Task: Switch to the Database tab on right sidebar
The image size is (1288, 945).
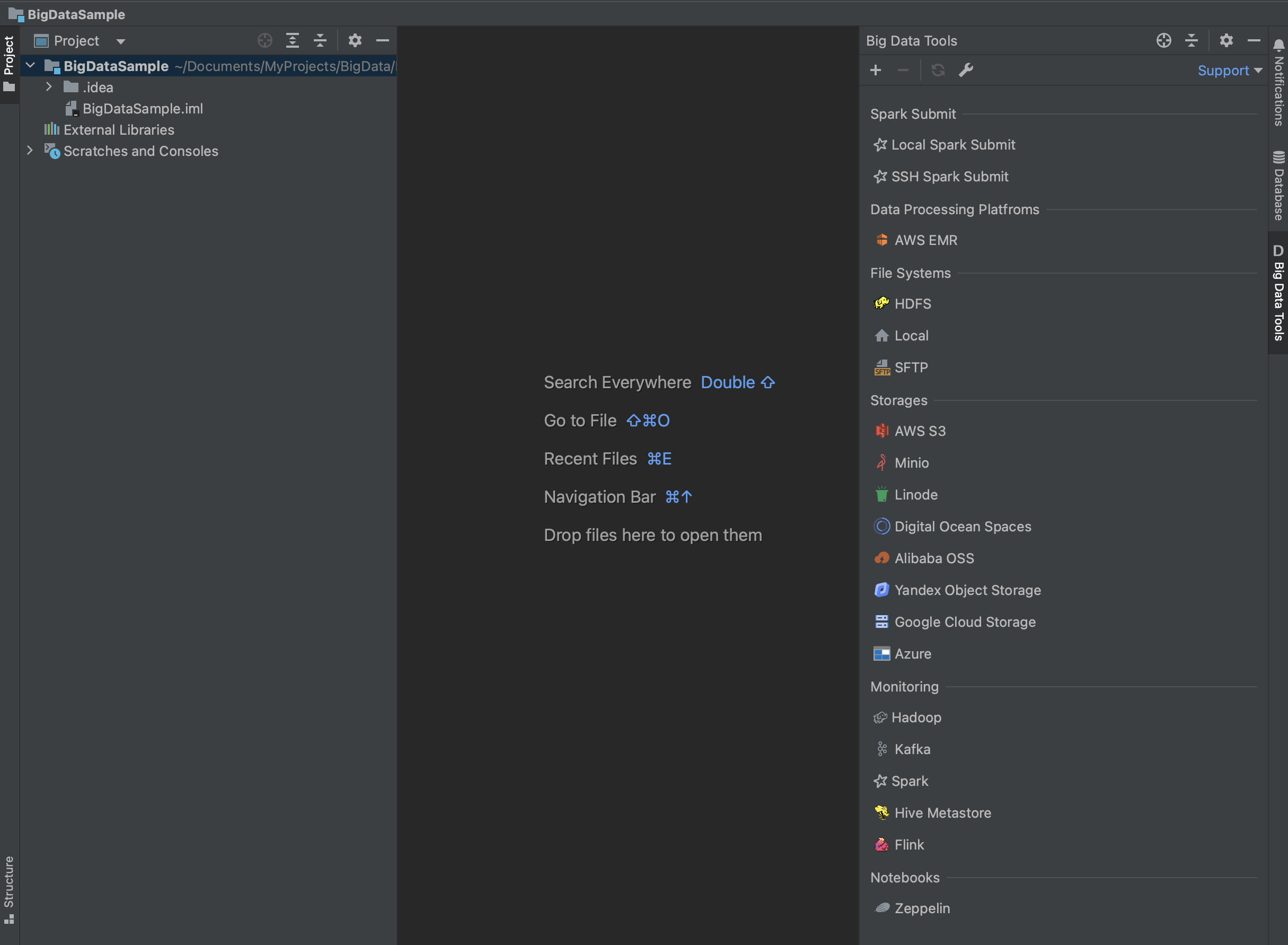Action: tap(1278, 183)
